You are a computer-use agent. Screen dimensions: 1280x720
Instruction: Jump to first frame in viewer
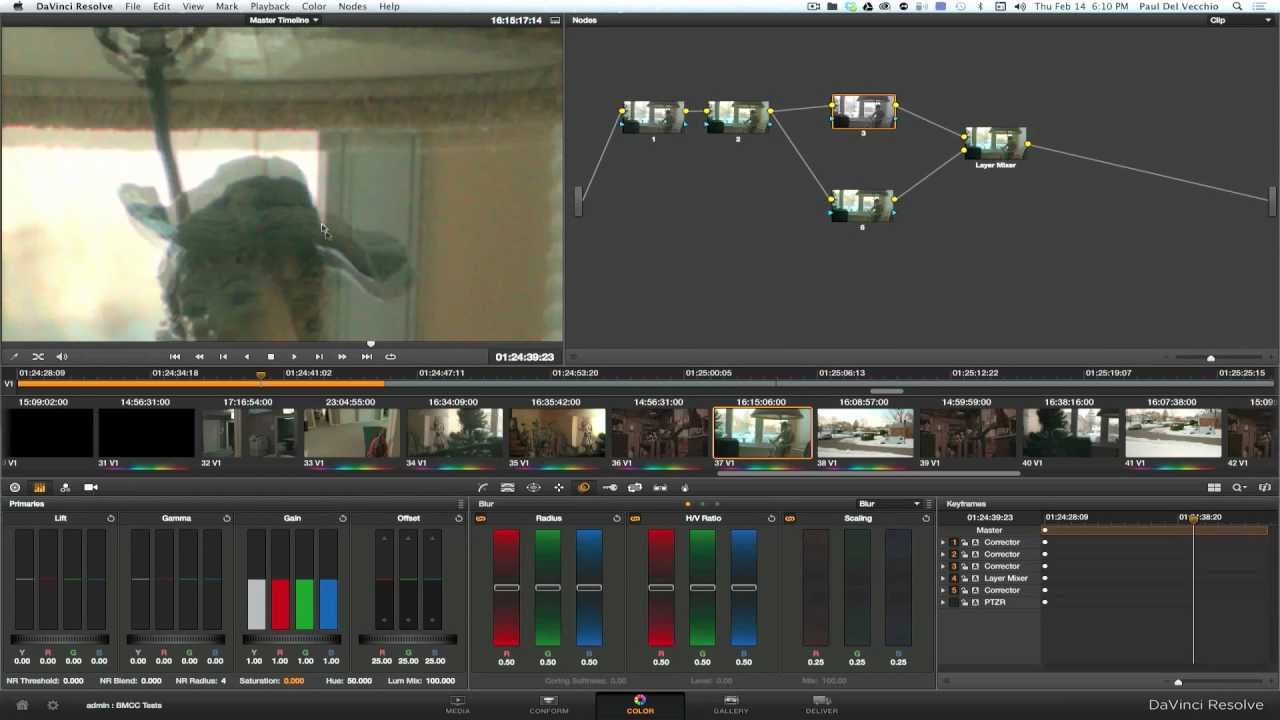point(174,356)
